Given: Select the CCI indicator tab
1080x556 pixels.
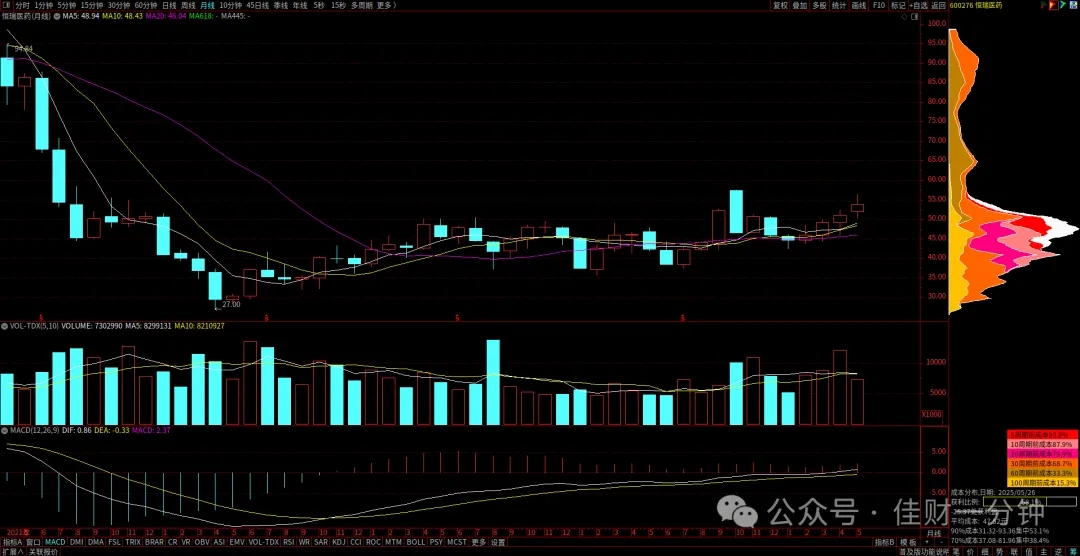Looking at the screenshot, I should (x=355, y=542).
